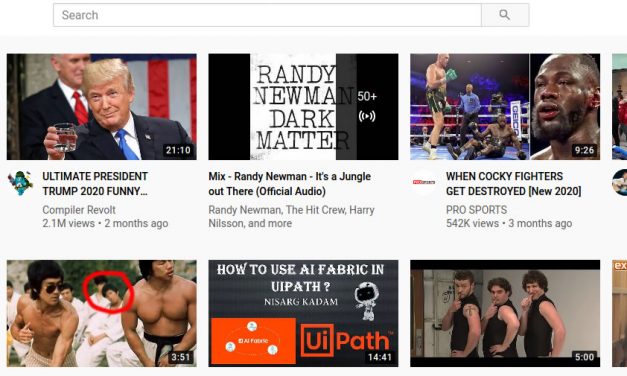Click the magnifying glass search button

(x=505, y=15)
